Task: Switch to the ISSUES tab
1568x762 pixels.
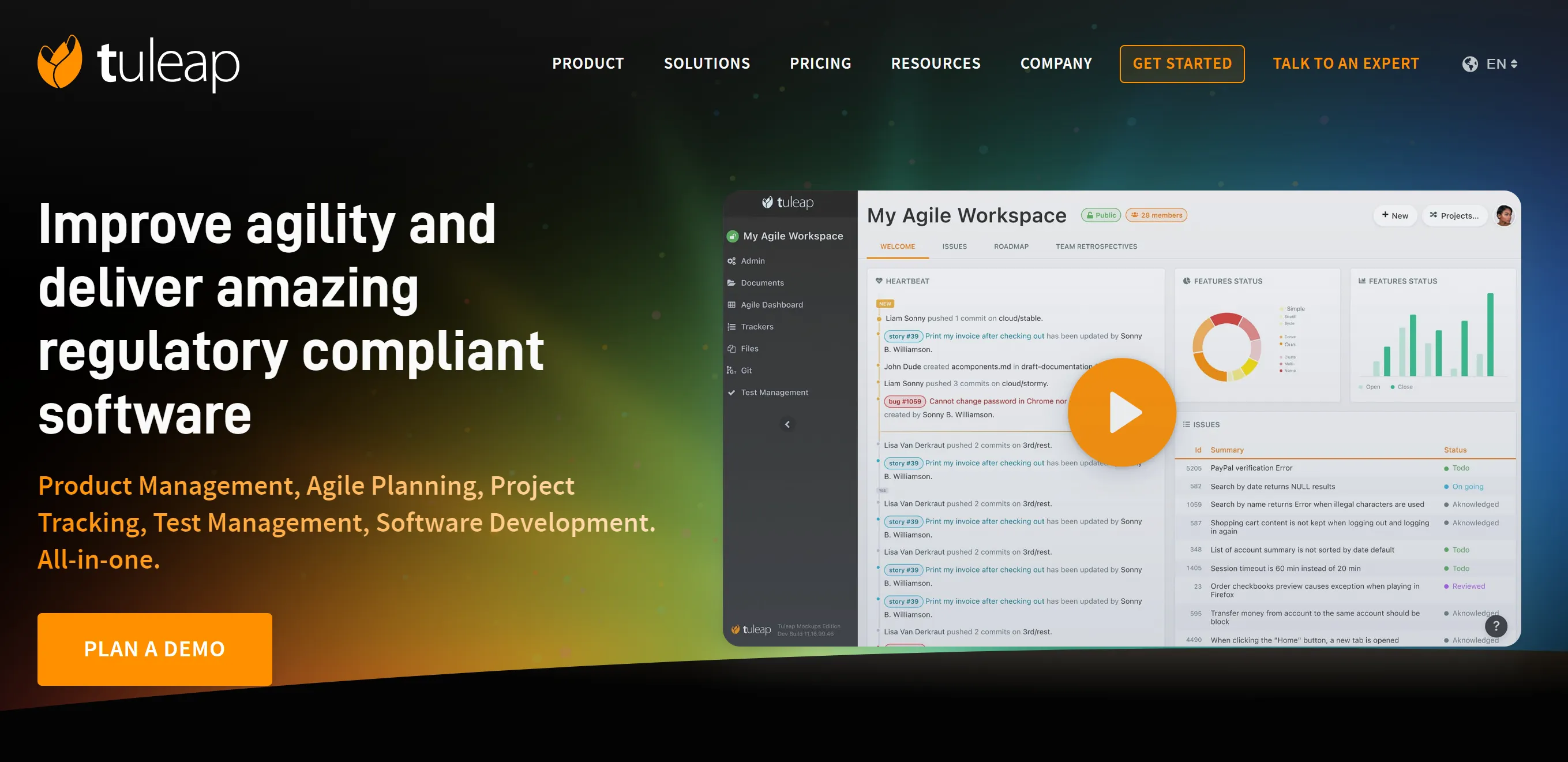Action: click(954, 246)
